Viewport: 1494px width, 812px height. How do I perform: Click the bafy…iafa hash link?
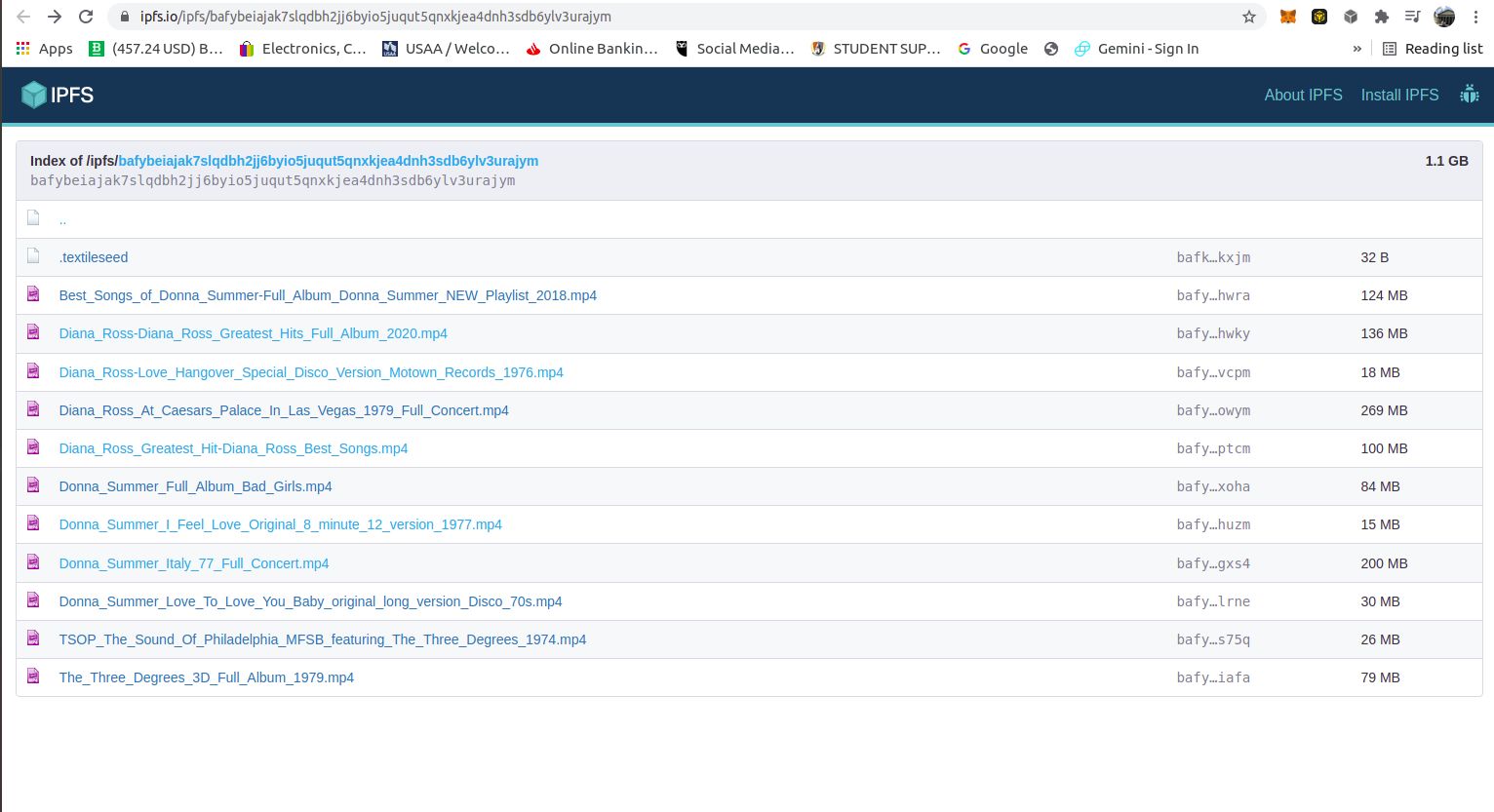1213,677
